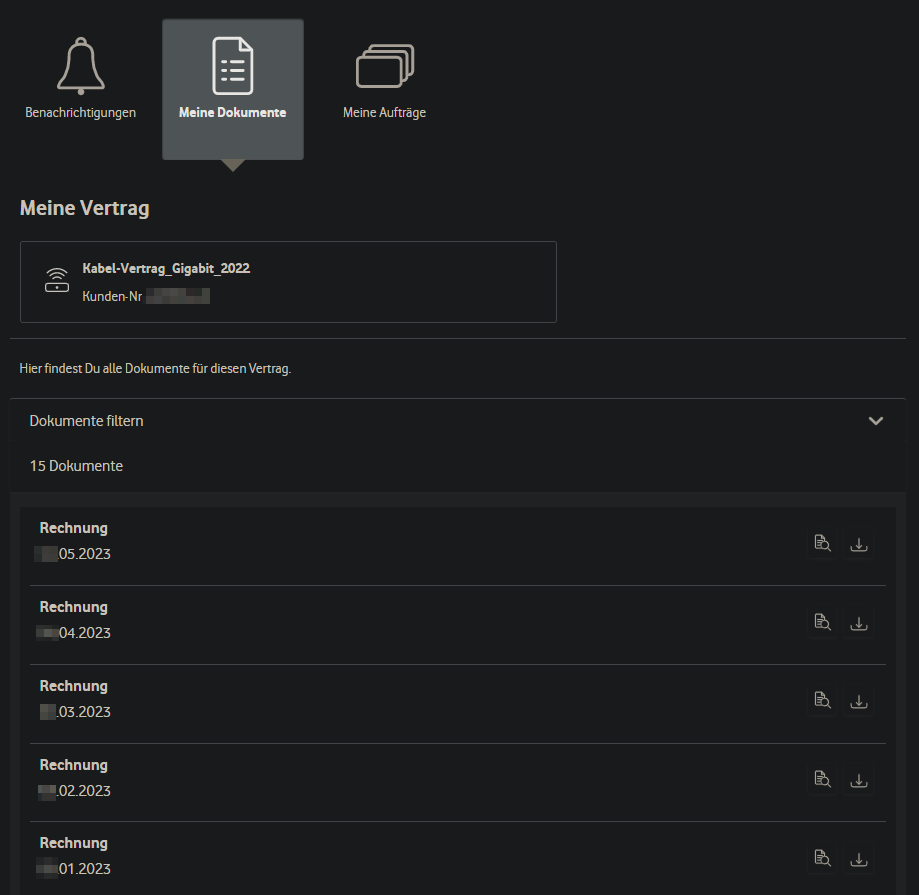Screen dimensions: 919x895
Task: Expand the Dokumente filtern section
Action: pos(458,421)
